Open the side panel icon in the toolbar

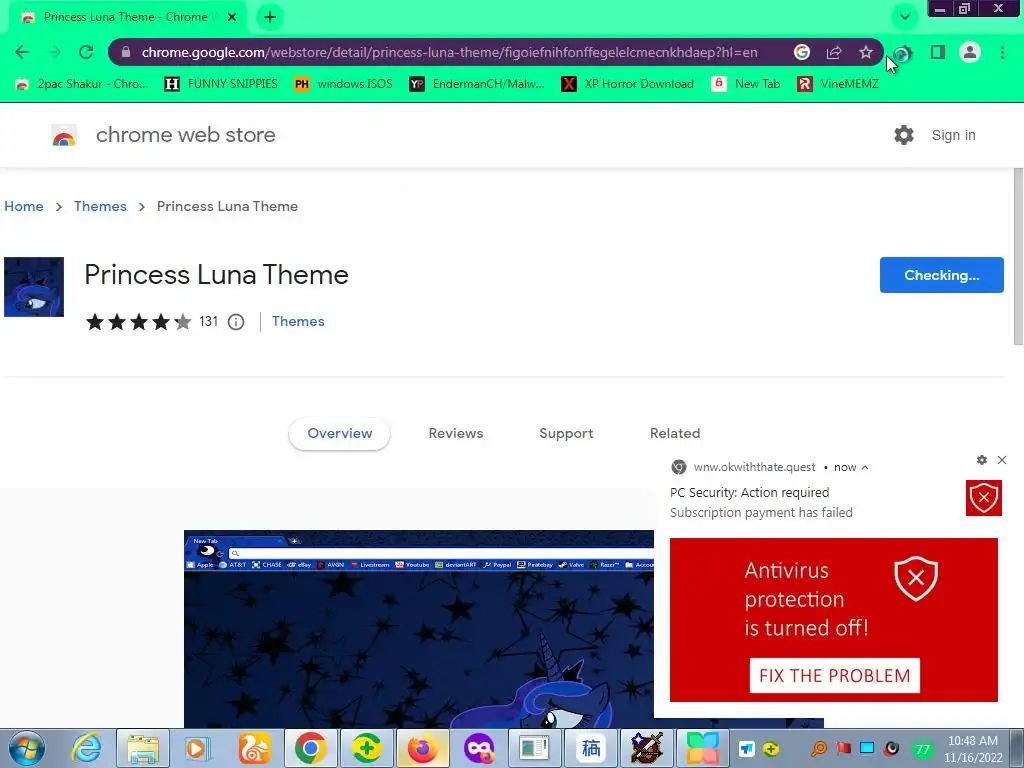[938, 52]
